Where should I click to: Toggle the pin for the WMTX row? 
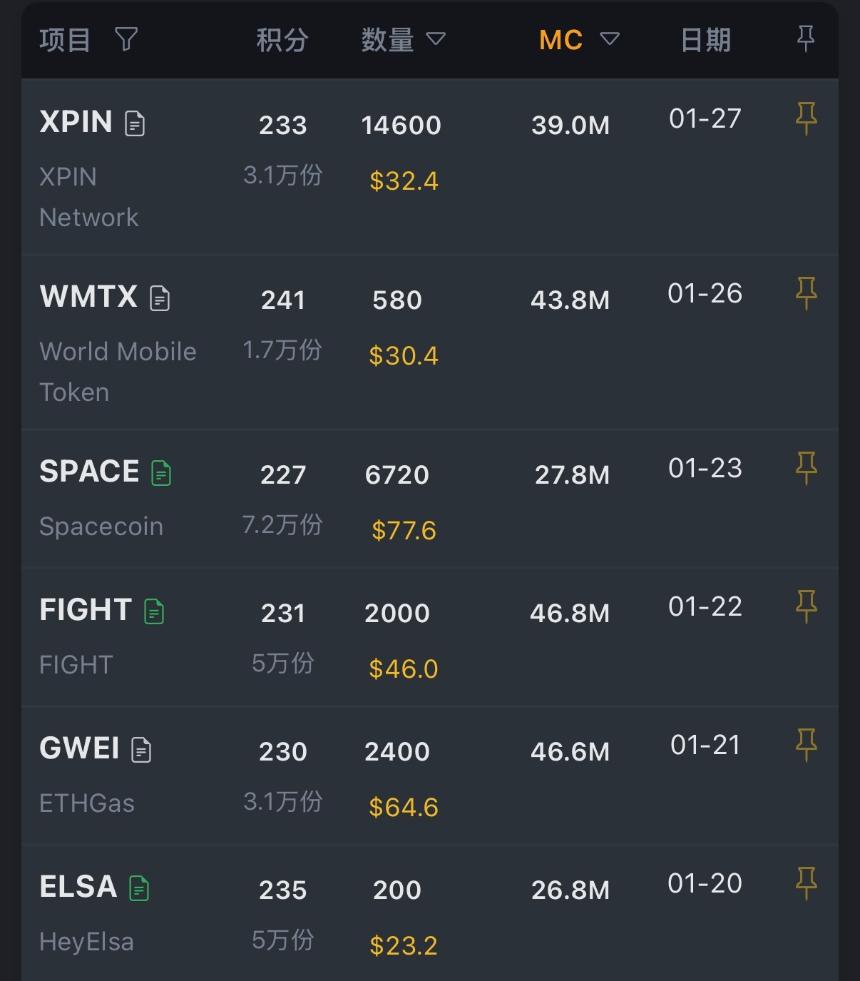pos(805,294)
